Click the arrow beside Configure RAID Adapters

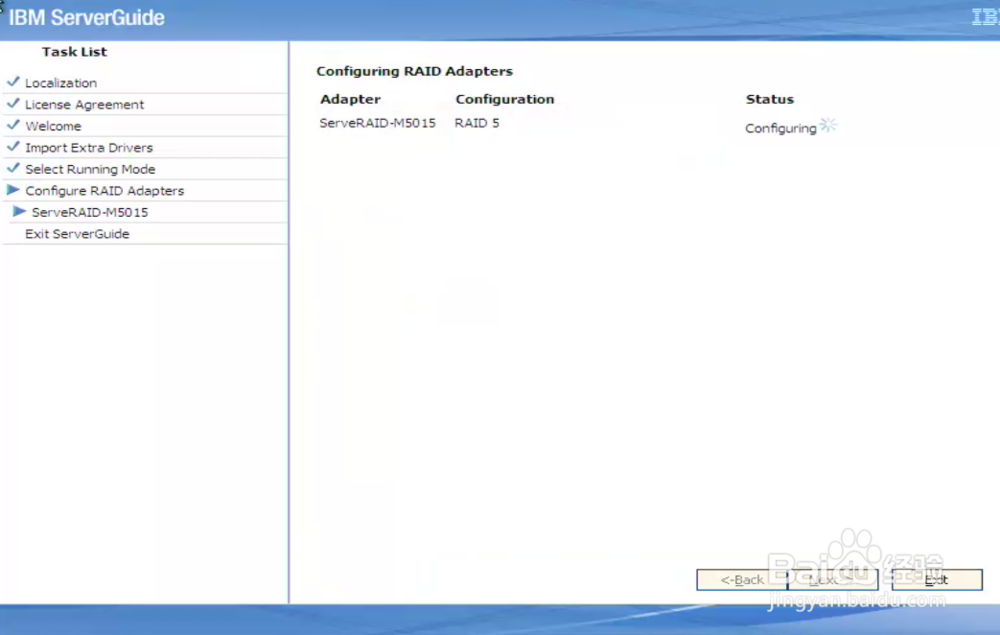point(14,190)
